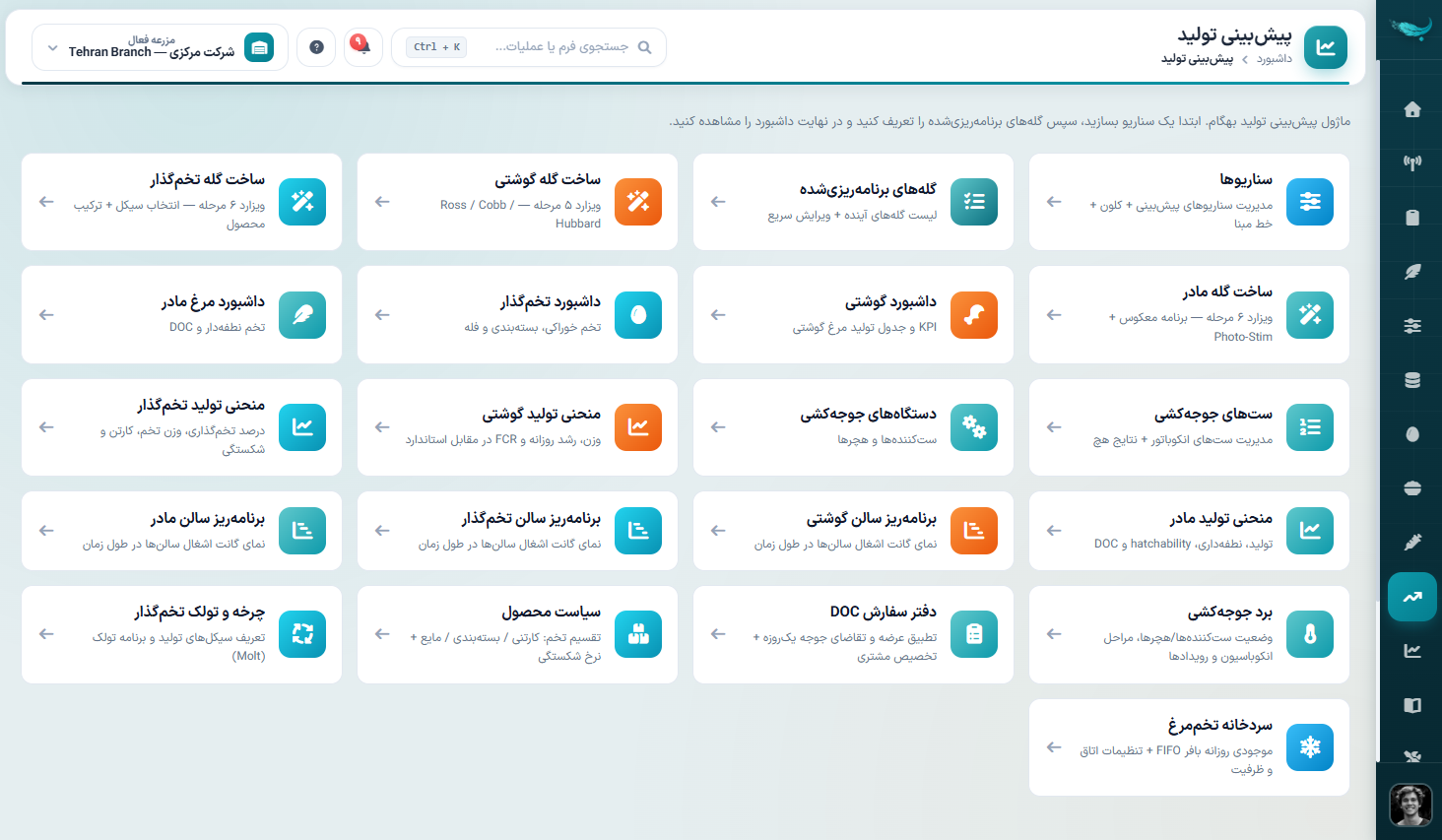The width and height of the screenshot is (1442, 840).
Task: Click the title برد جوجه‌کشی
Action: pos(1229,612)
